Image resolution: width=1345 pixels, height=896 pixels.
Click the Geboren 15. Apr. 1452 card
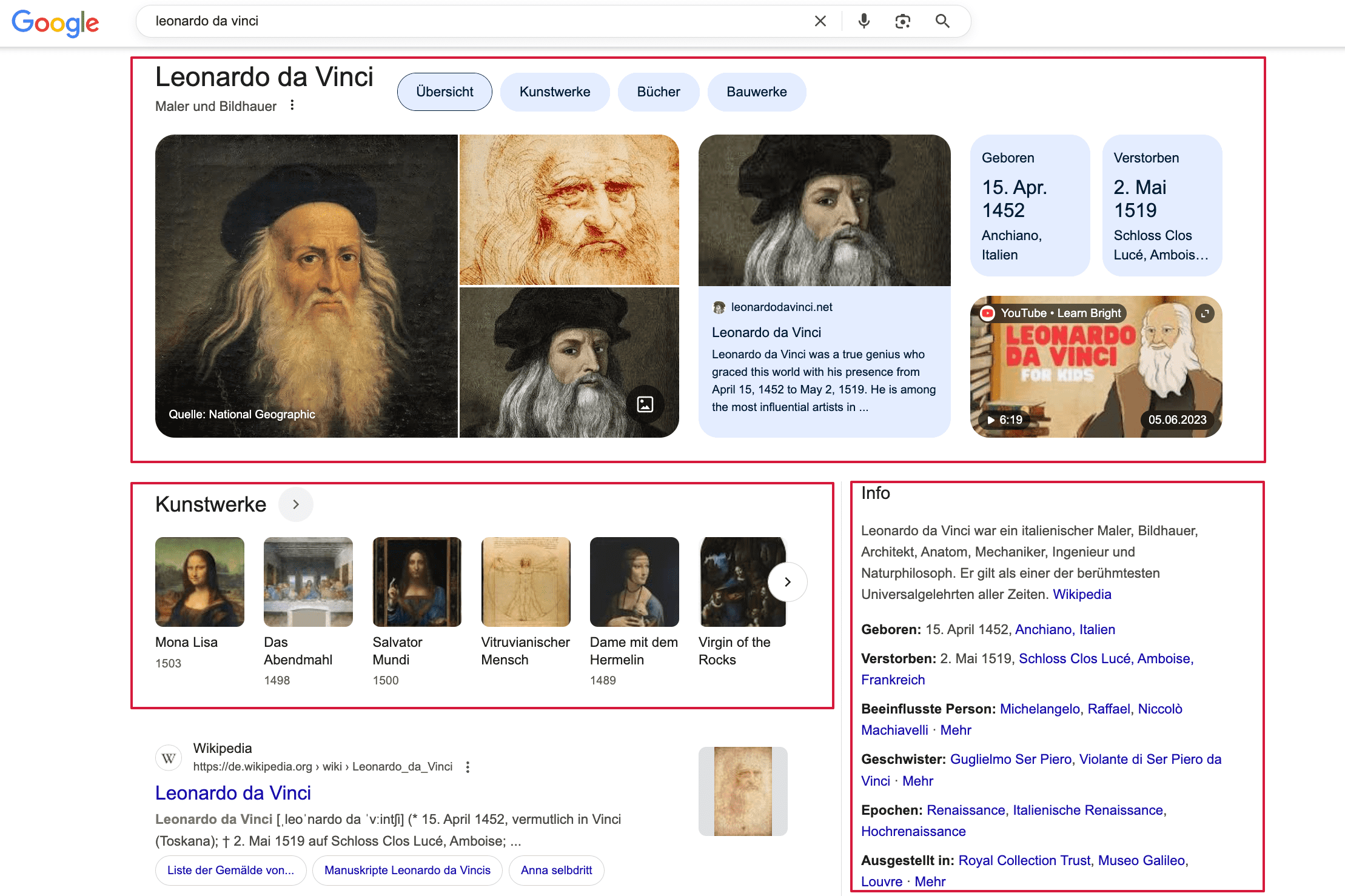[1030, 206]
